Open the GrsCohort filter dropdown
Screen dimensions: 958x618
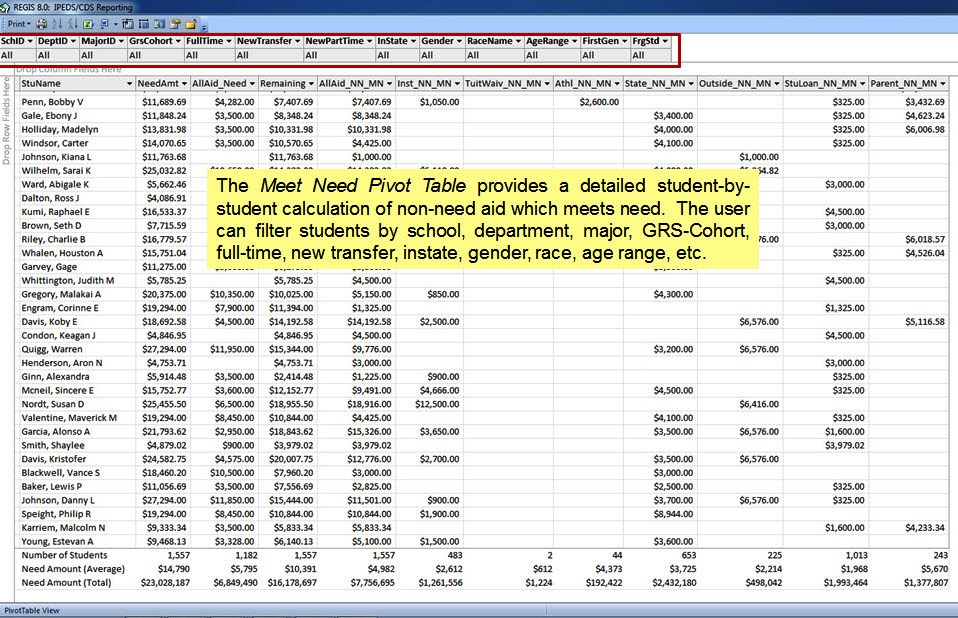(178, 41)
